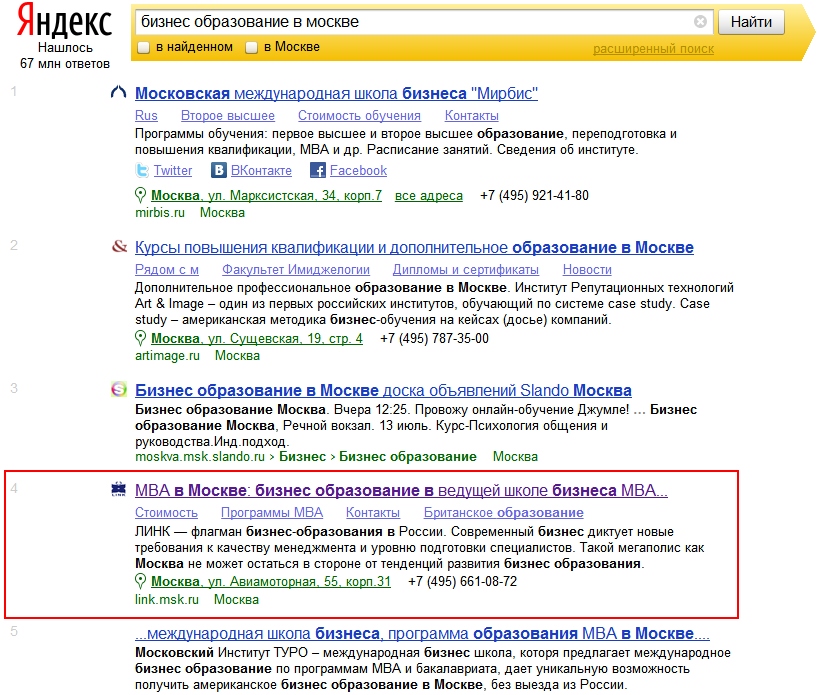The image size is (819, 695).
Task: Click the Москва region label after mirbis.ru
Action: coord(222,213)
